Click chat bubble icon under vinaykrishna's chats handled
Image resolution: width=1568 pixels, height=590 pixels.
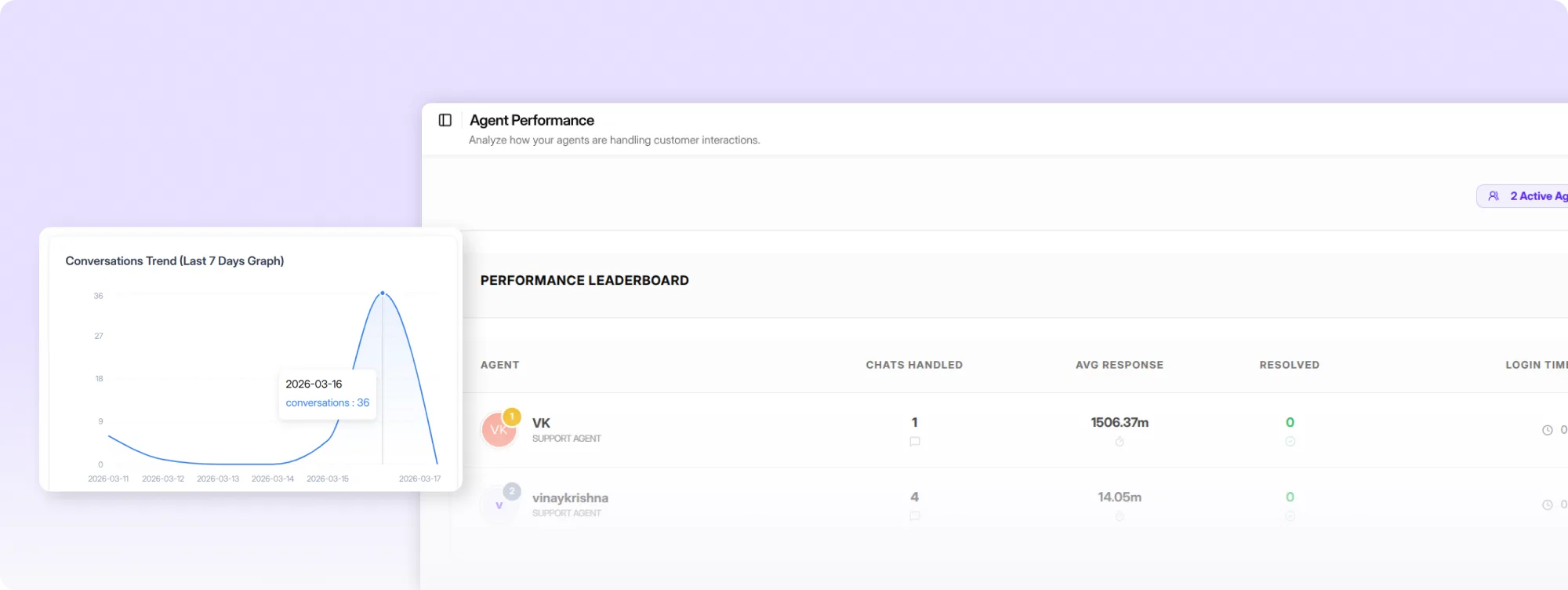[x=914, y=516]
